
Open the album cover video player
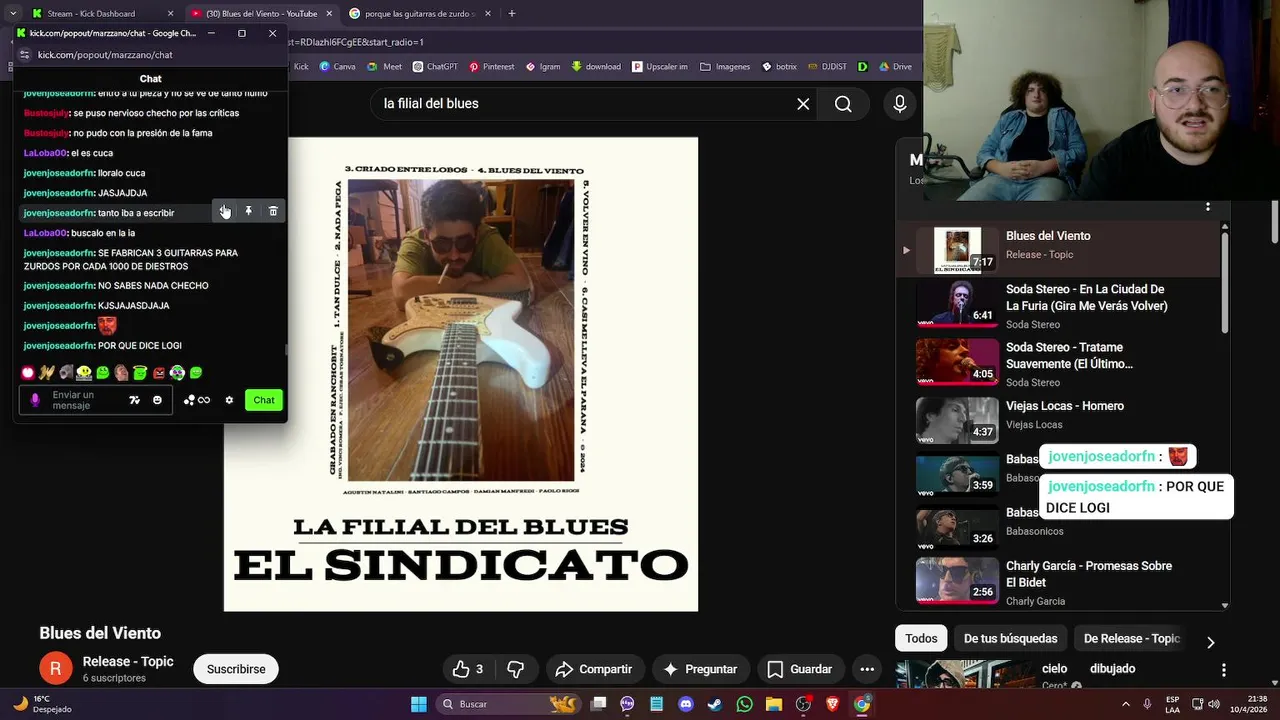pos(461,374)
